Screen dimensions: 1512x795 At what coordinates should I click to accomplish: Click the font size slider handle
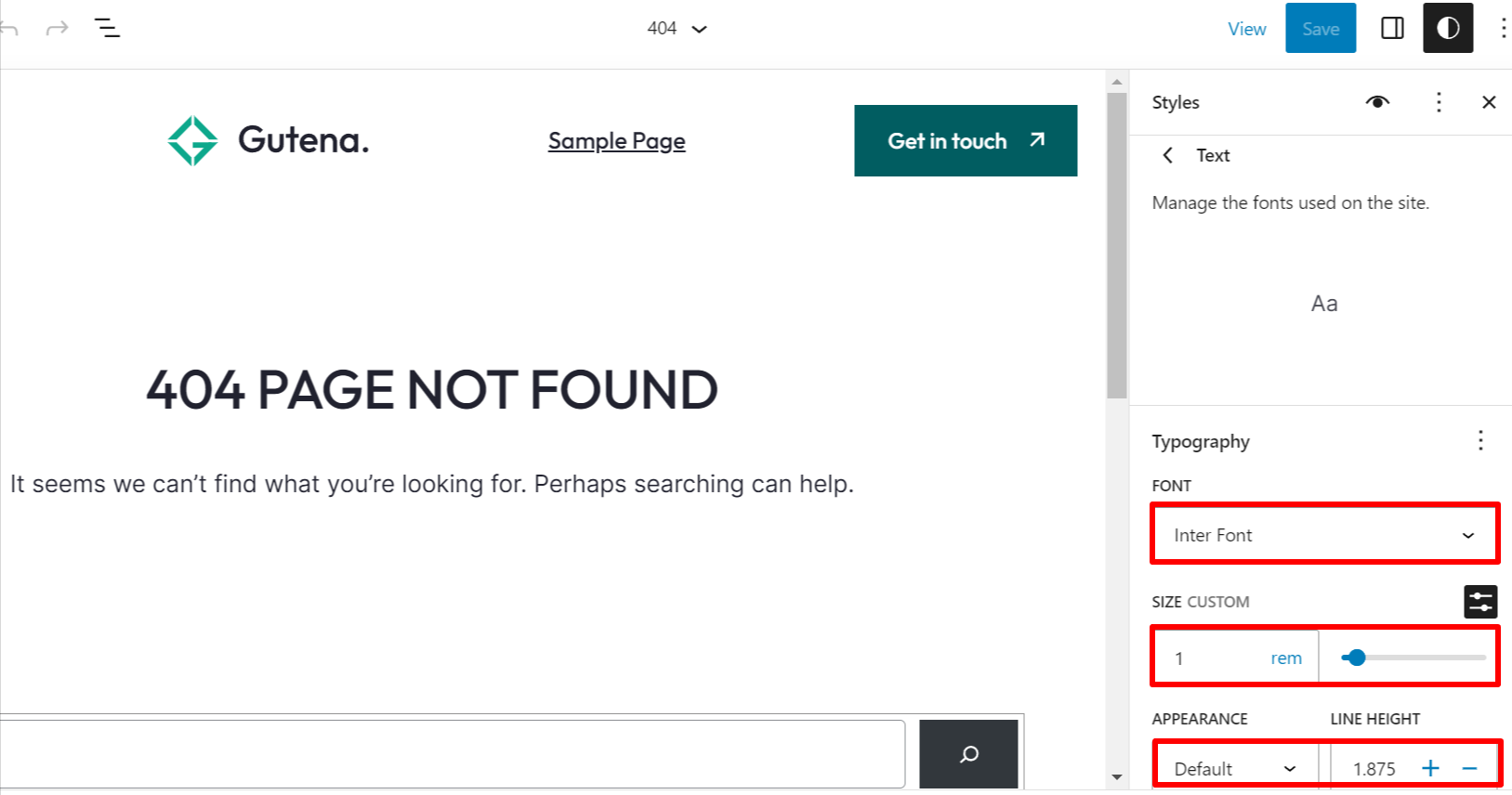point(1357,658)
